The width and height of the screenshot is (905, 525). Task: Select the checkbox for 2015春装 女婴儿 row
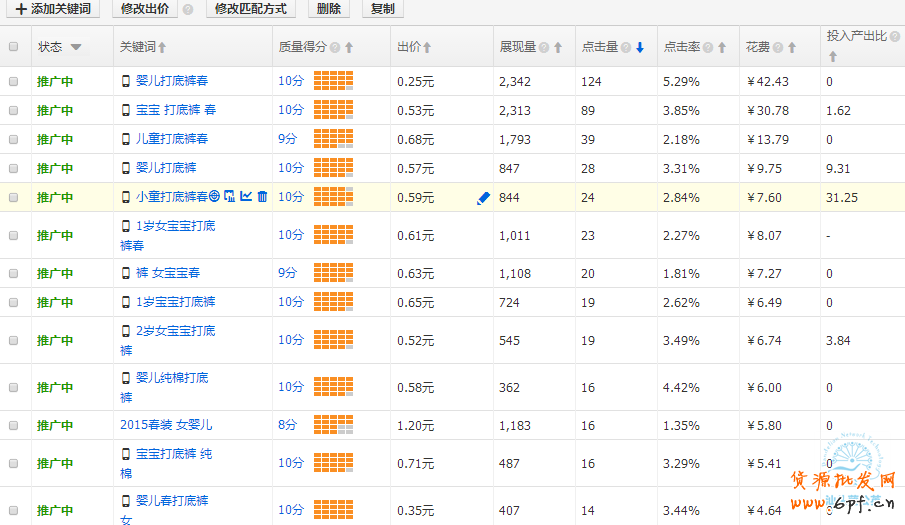click(14, 425)
